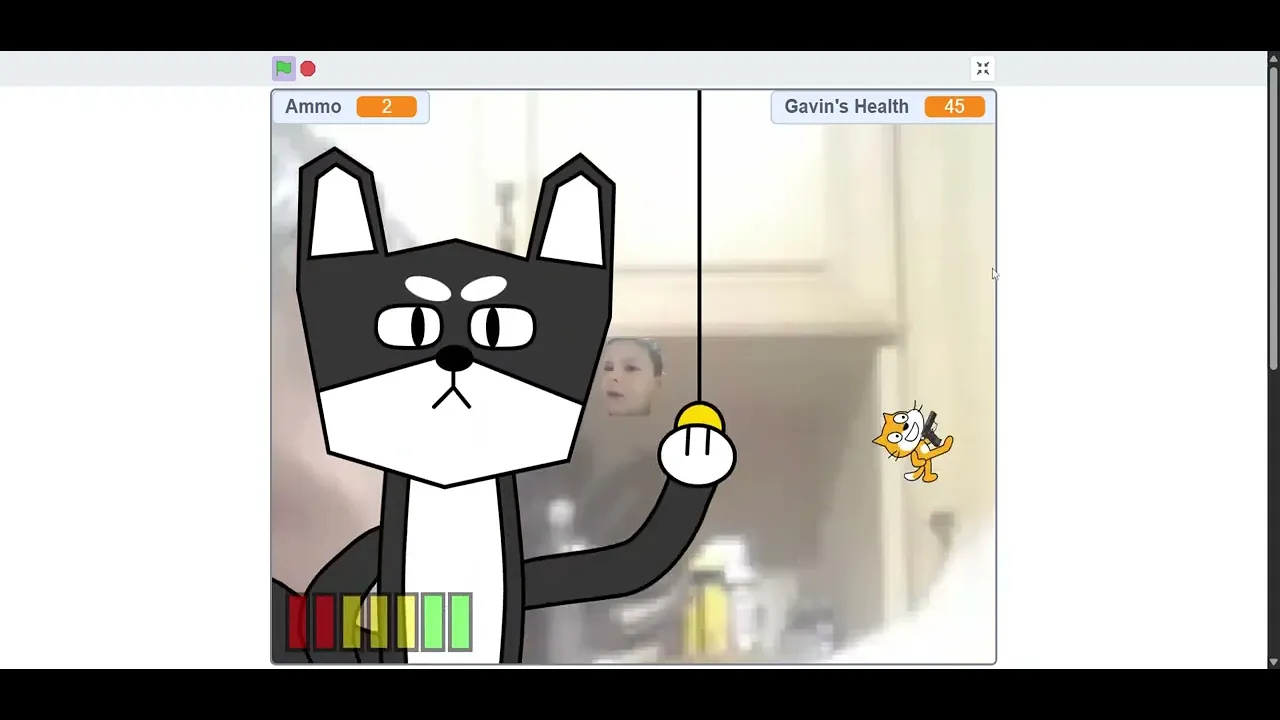Click the scrollbar up arrow
The width and height of the screenshot is (1280, 720).
point(1273,58)
